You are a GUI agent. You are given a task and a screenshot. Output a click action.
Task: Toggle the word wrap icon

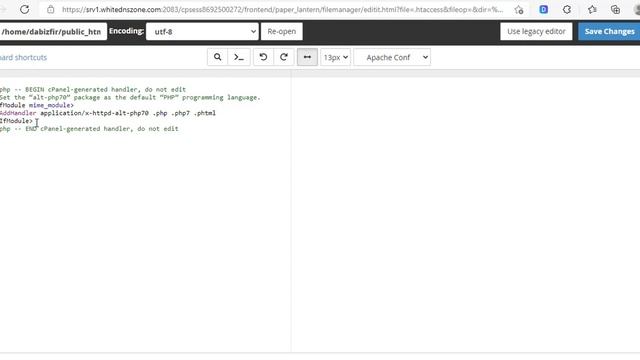307,57
